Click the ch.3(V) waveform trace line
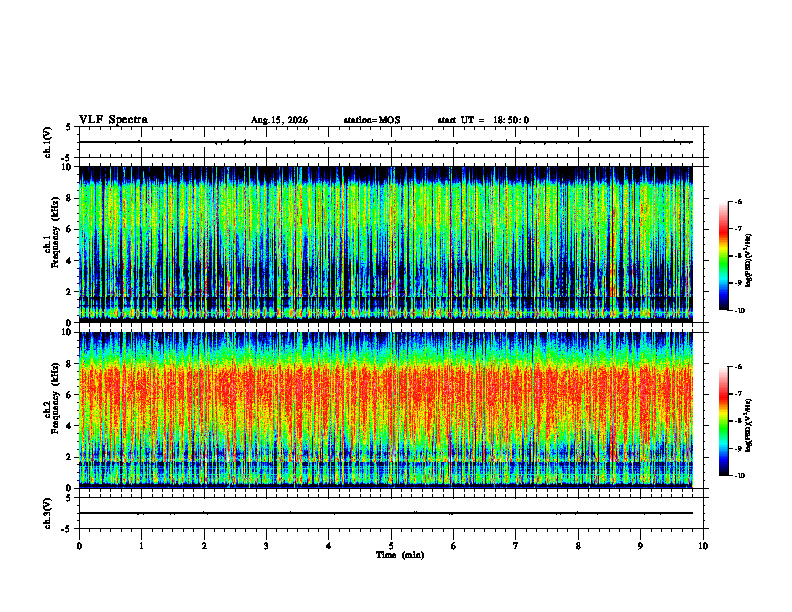Viewport: 792px width, 612px height. pyautogui.click(x=386, y=513)
